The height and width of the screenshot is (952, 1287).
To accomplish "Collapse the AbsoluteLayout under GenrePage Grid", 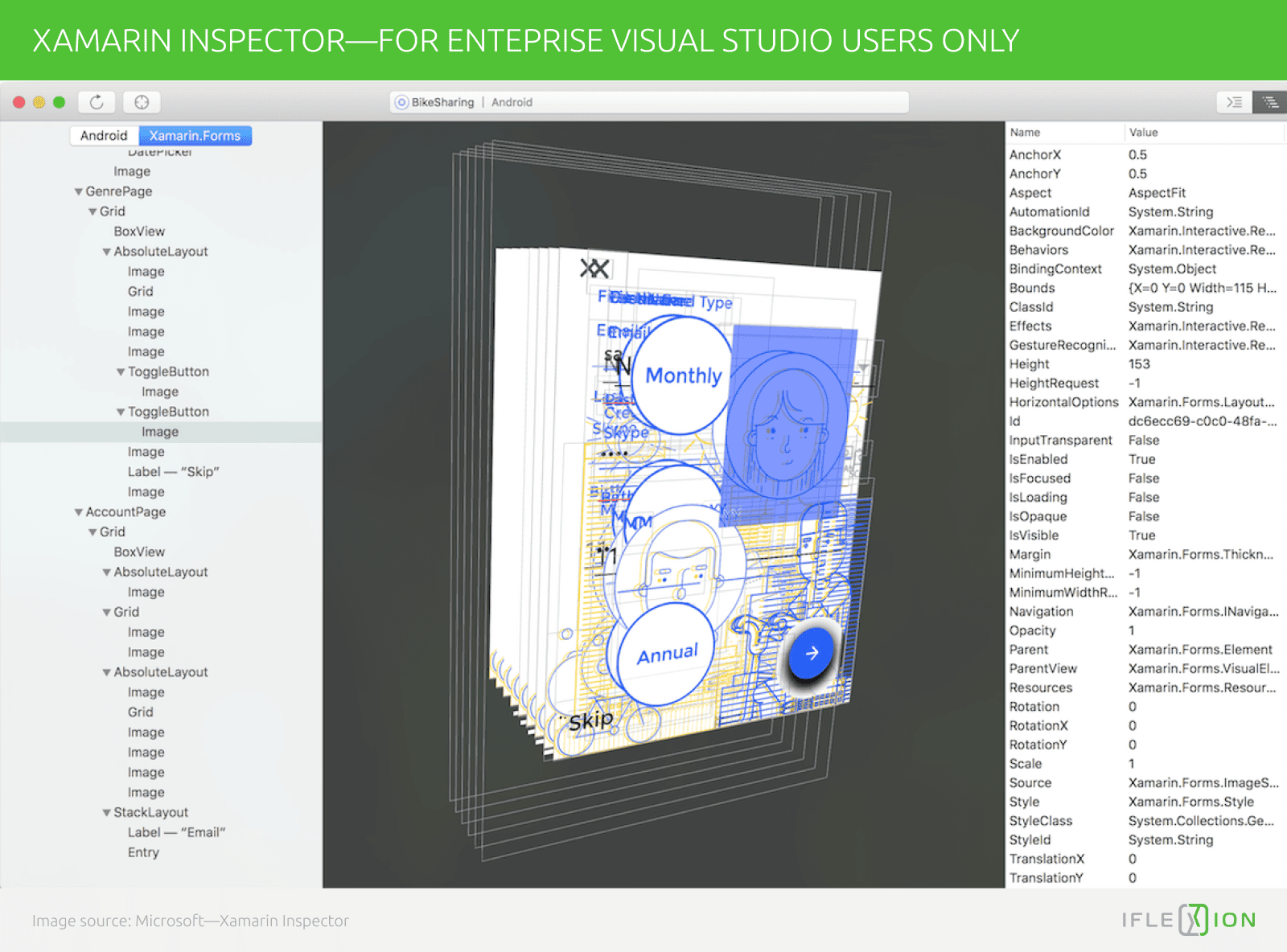I will point(106,252).
